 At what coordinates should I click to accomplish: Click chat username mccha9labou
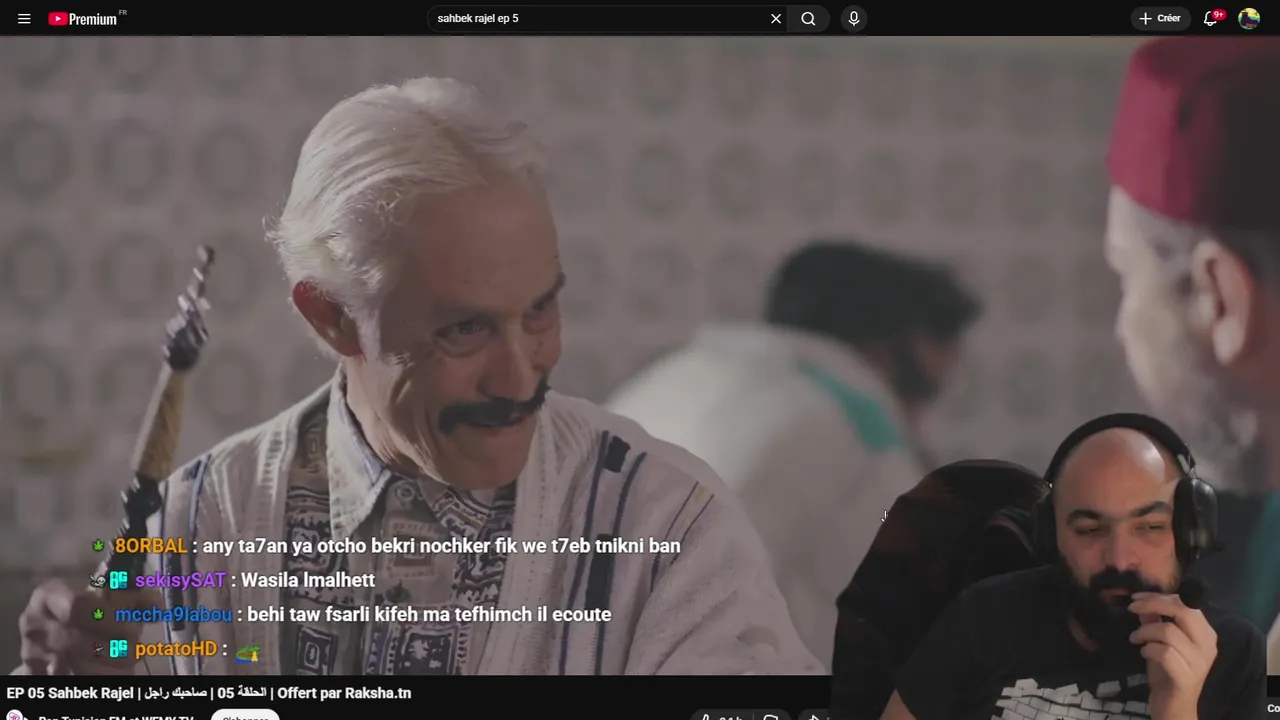[173, 614]
